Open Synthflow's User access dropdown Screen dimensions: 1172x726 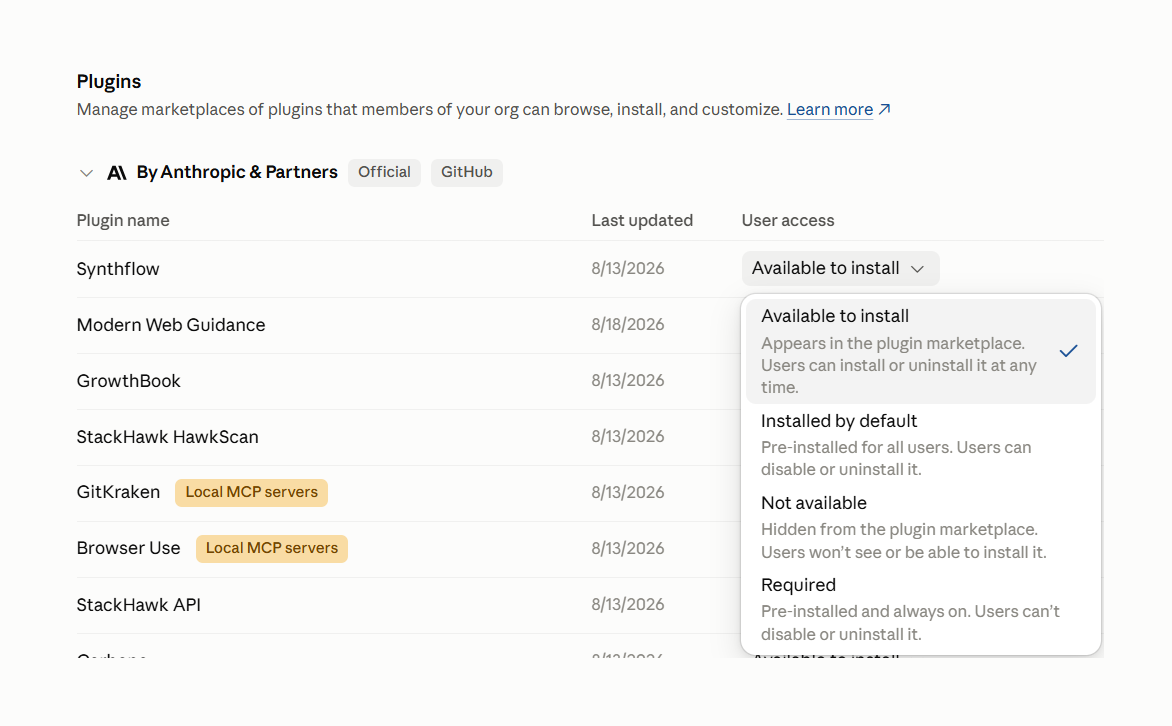(x=840, y=268)
